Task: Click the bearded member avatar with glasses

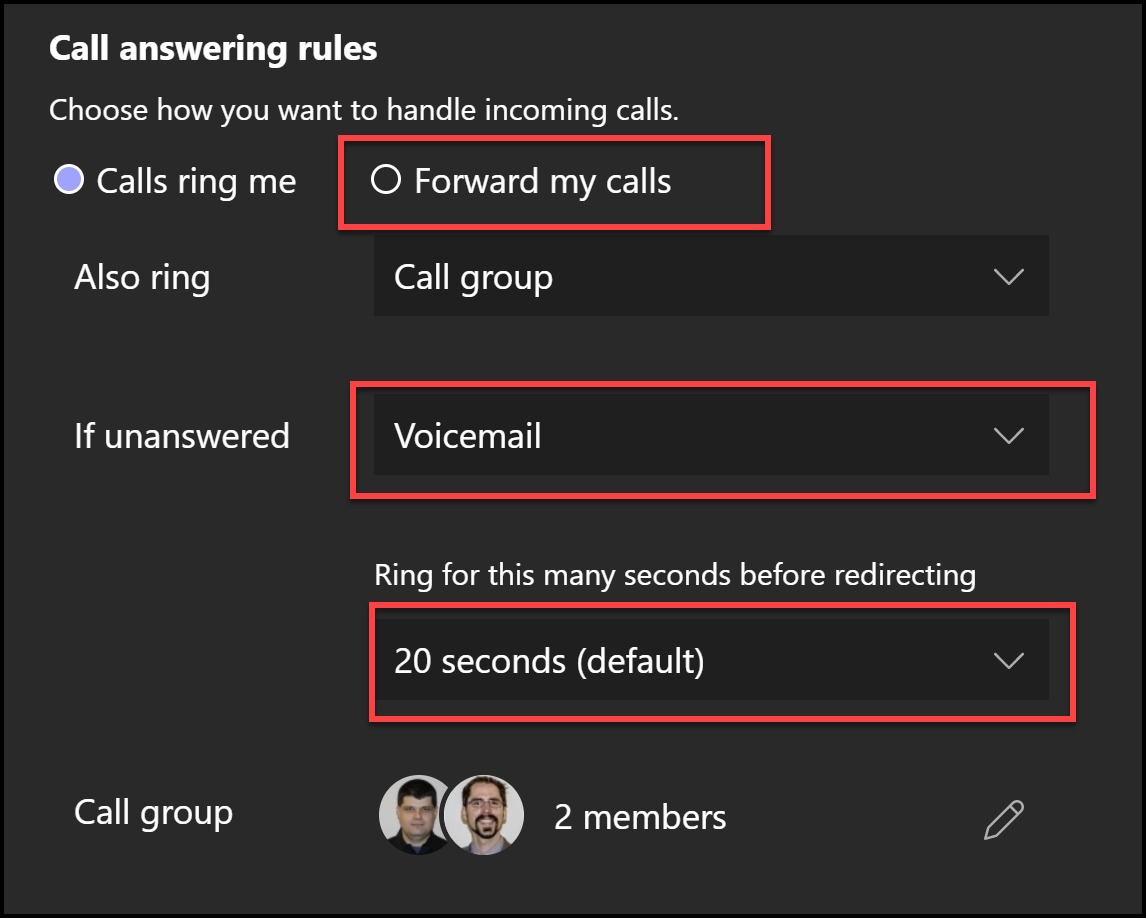Action: [484, 815]
